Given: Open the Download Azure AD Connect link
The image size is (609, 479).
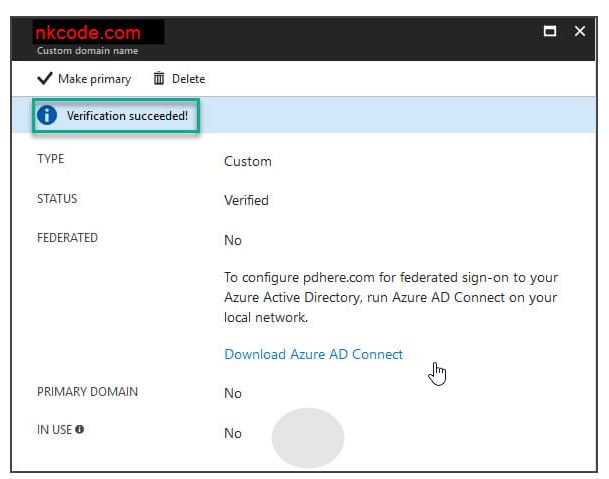Looking at the screenshot, I should (313, 354).
